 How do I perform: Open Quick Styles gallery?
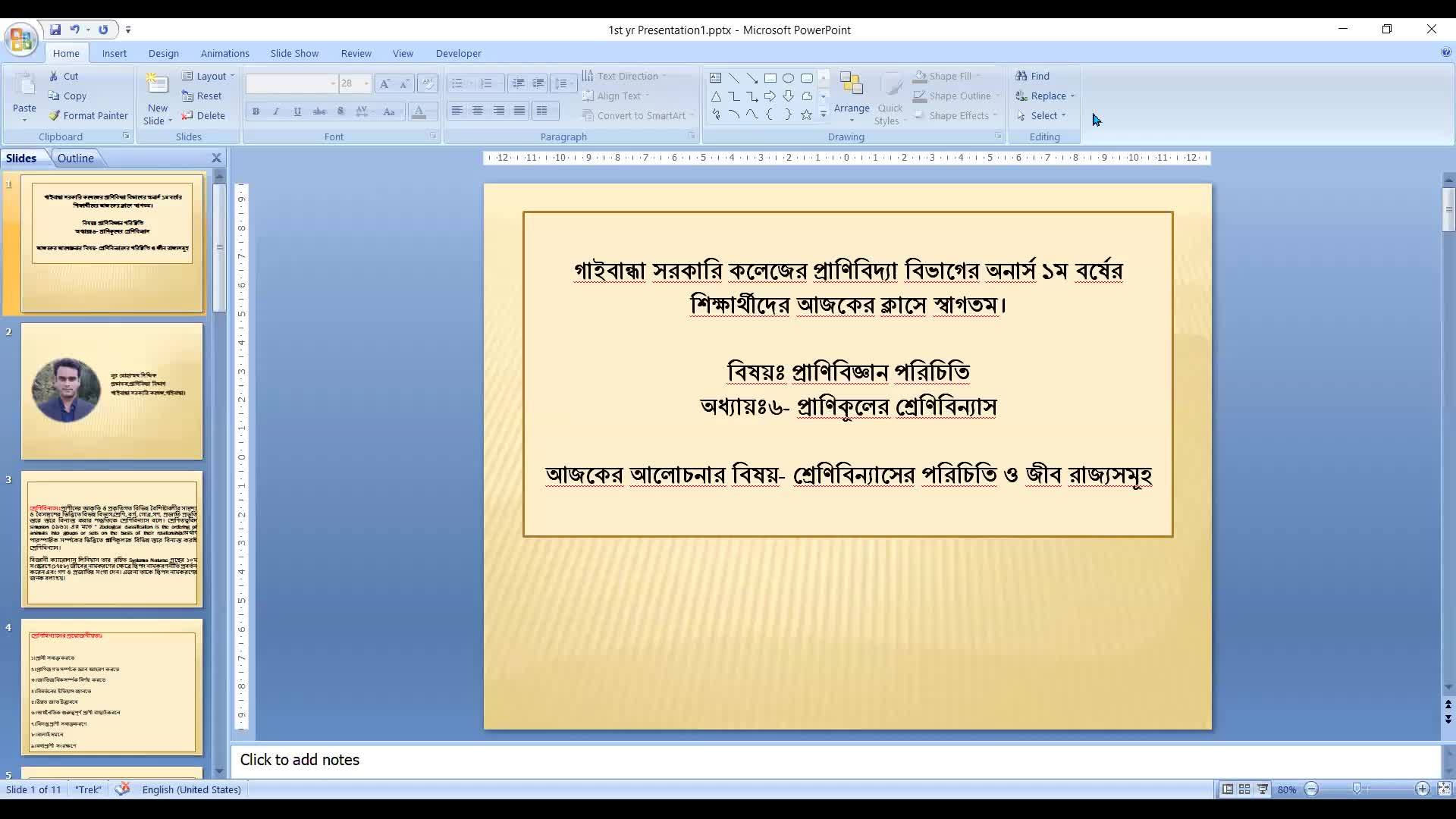[x=890, y=99]
